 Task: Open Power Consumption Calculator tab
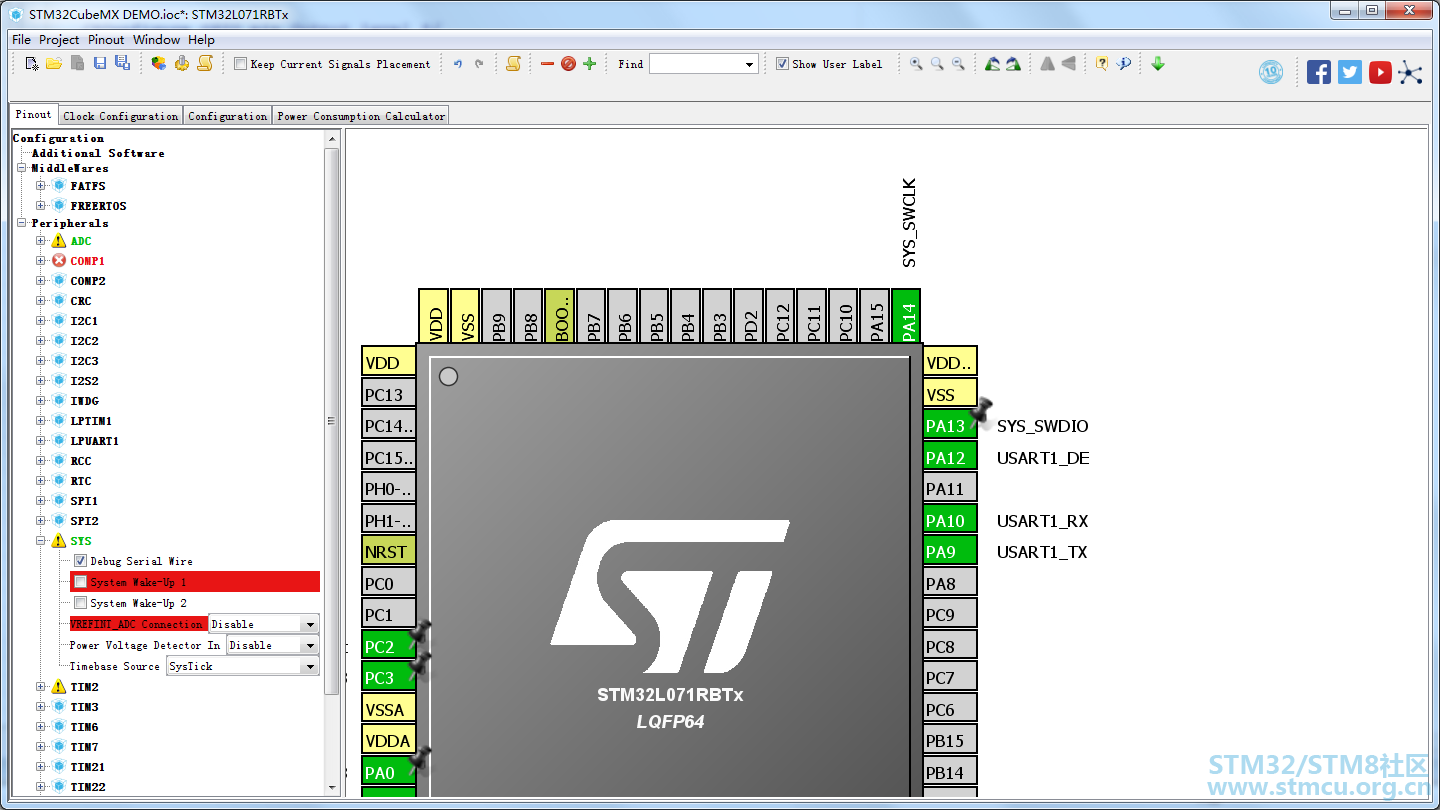(361, 116)
